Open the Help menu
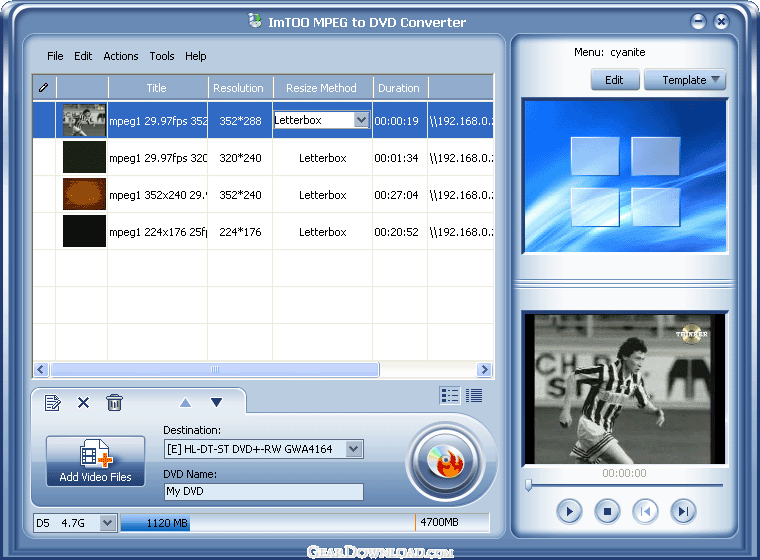 (195, 56)
